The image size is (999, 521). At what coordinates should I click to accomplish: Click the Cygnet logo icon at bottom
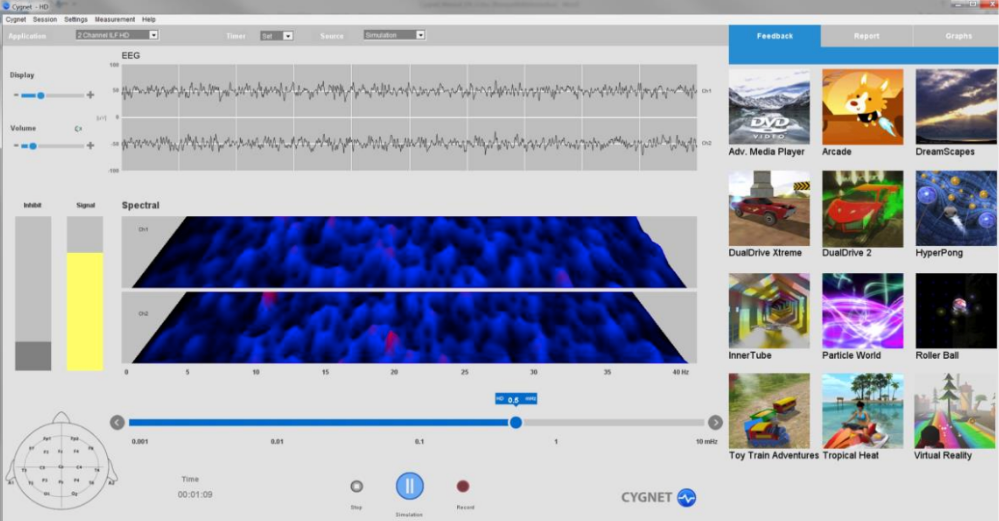pyautogui.click(x=686, y=497)
